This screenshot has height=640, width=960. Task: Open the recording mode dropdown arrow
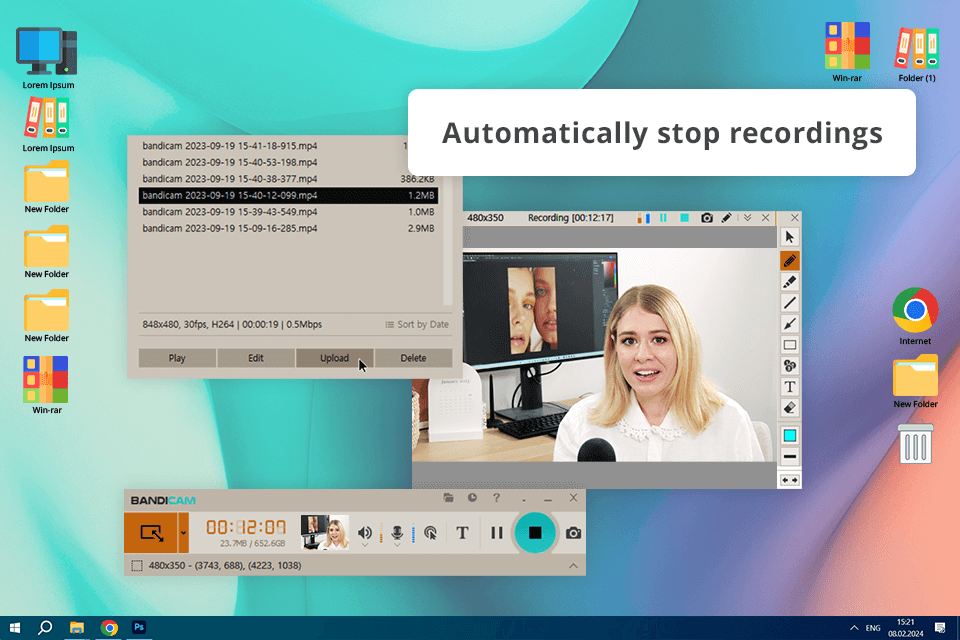pos(183,533)
